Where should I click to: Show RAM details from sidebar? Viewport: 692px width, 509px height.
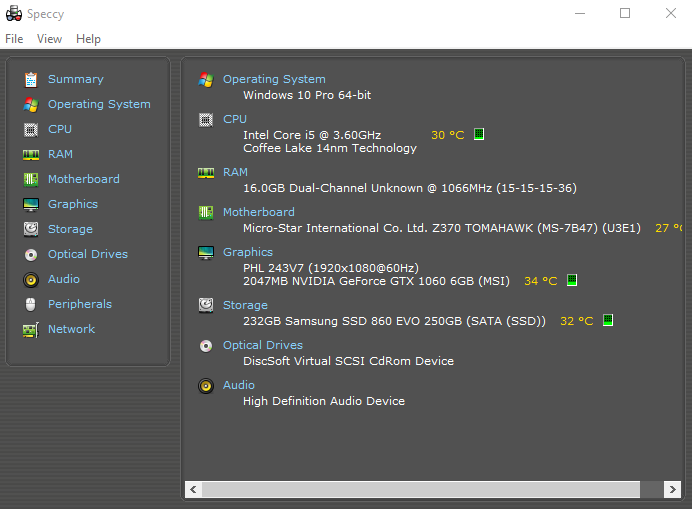tap(60, 155)
